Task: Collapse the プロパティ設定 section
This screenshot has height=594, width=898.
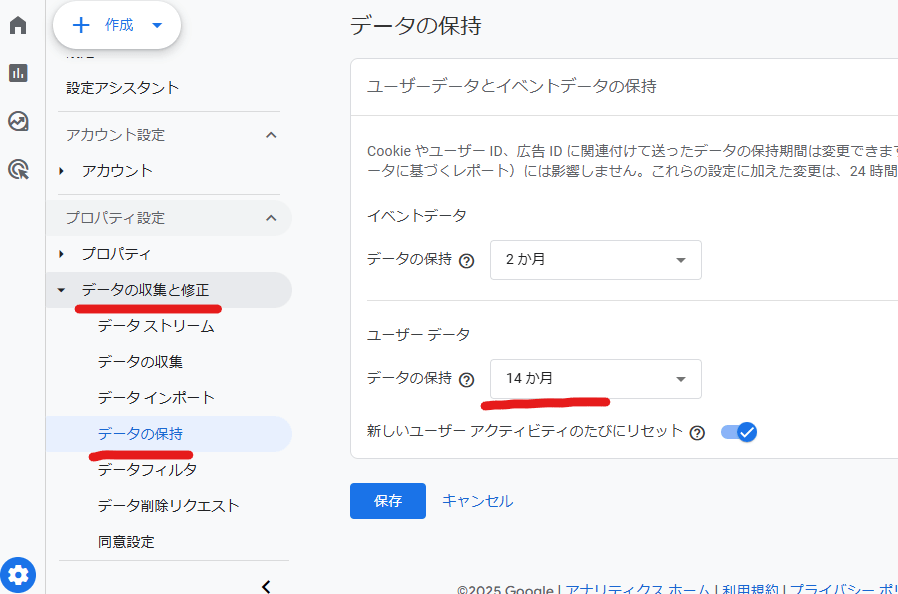Action: [x=270, y=218]
